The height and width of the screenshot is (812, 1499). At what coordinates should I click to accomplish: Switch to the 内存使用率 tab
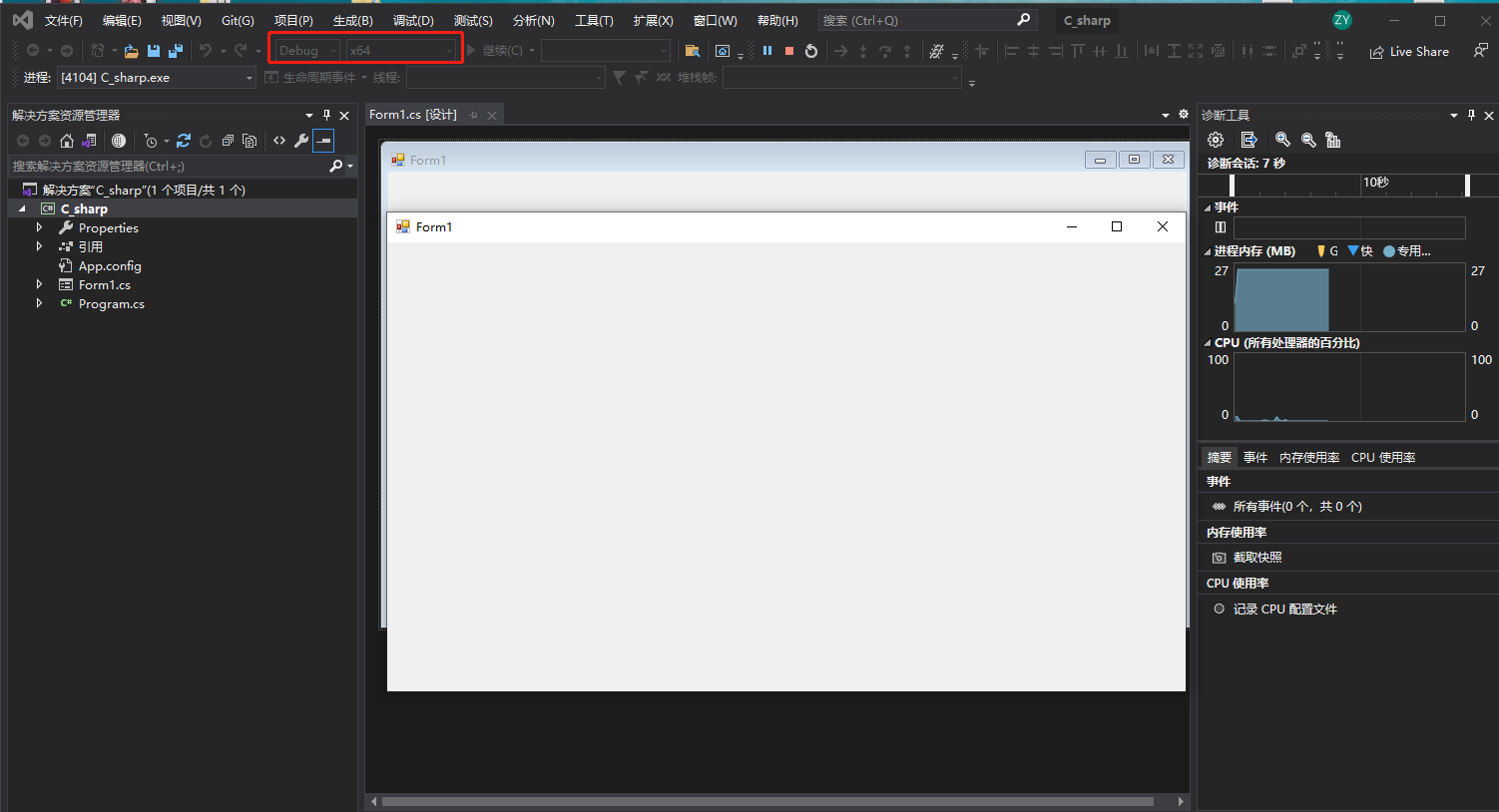click(x=1308, y=458)
